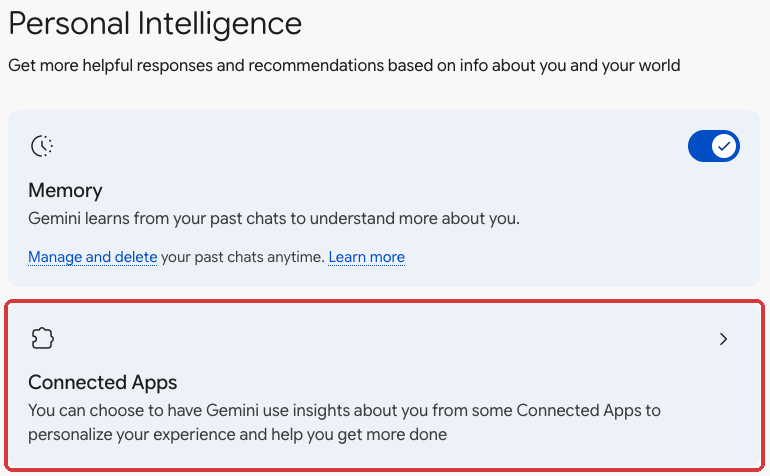Click the 'Gemini learns from your past chats' description
This screenshot has width=770, height=476.
pos(274,218)
